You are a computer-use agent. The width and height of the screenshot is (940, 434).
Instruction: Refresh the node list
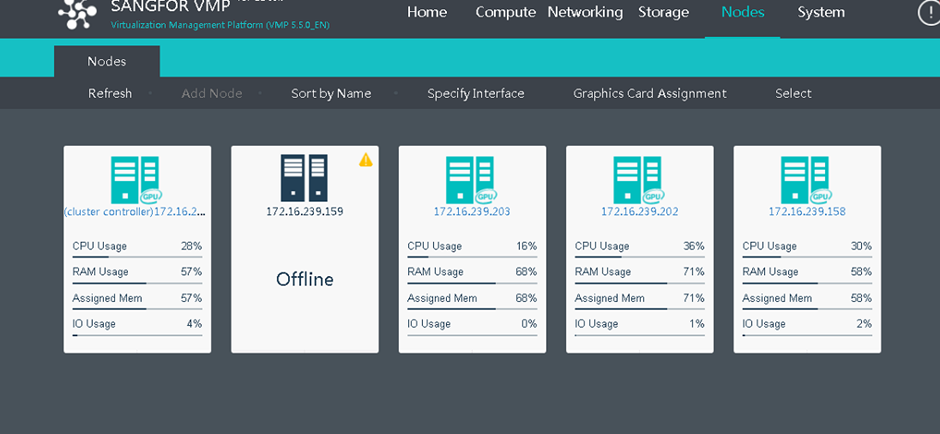pyautogui.click(x=110, y=94)
